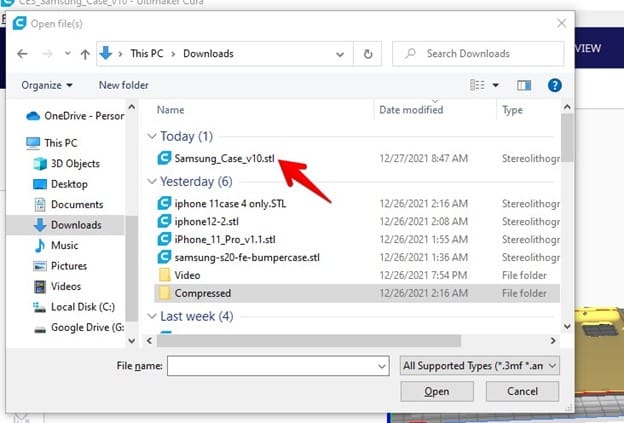Viewport: 624px width, 423px height.
Task: Select Local Disk (C:) in sidebar
Action: click(74, 307)
